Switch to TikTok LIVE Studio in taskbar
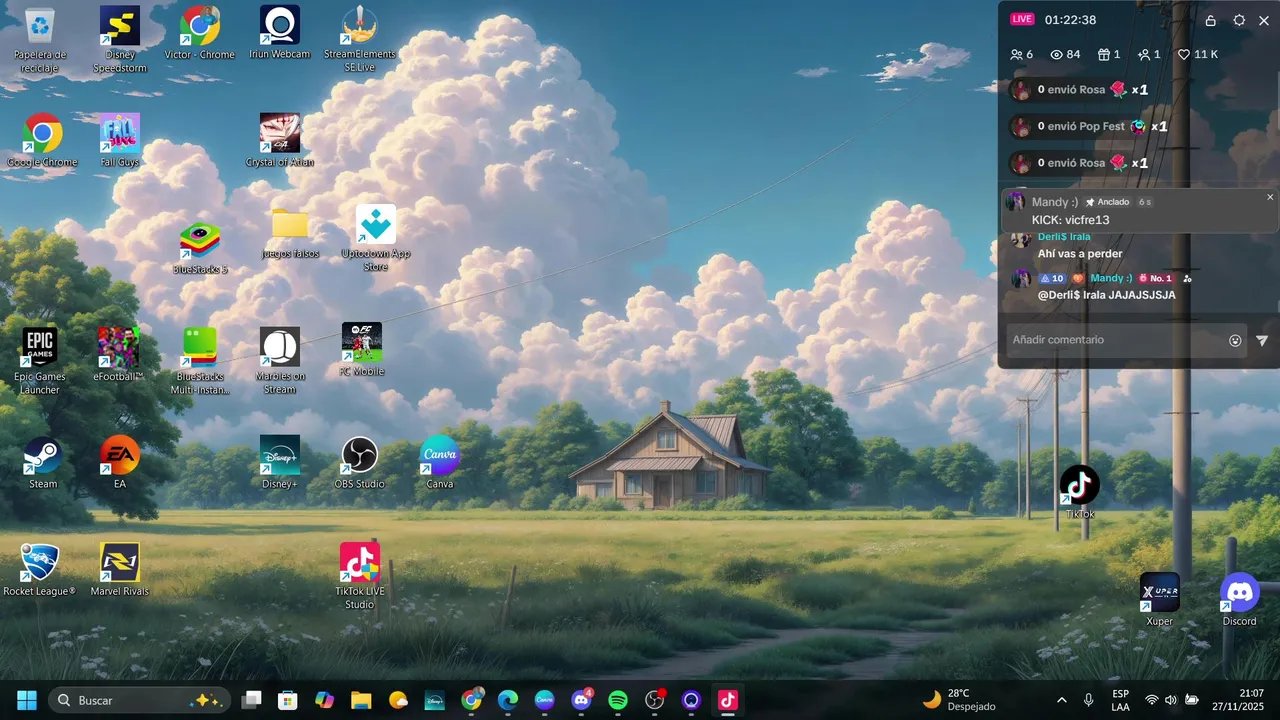The image size is (1280, 720). coord(728,700)
